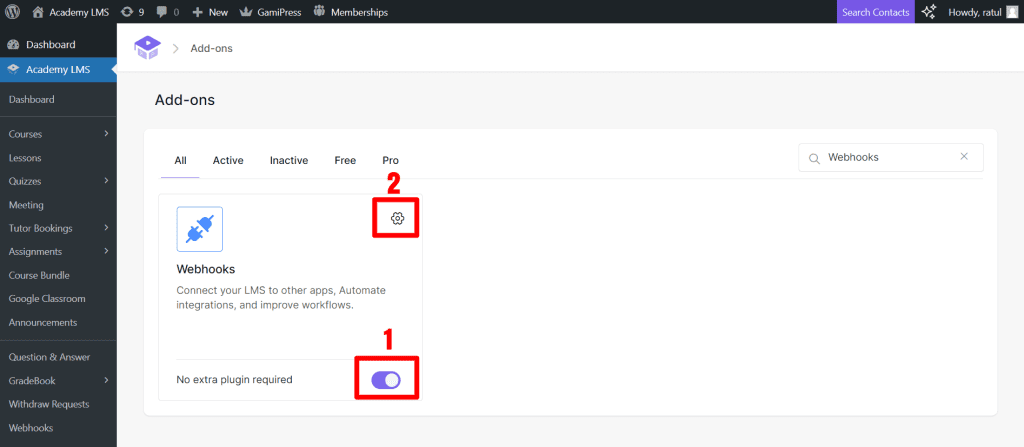Open the Howdy, ratul account menu
1024x447 pixels.
point(983,12)
